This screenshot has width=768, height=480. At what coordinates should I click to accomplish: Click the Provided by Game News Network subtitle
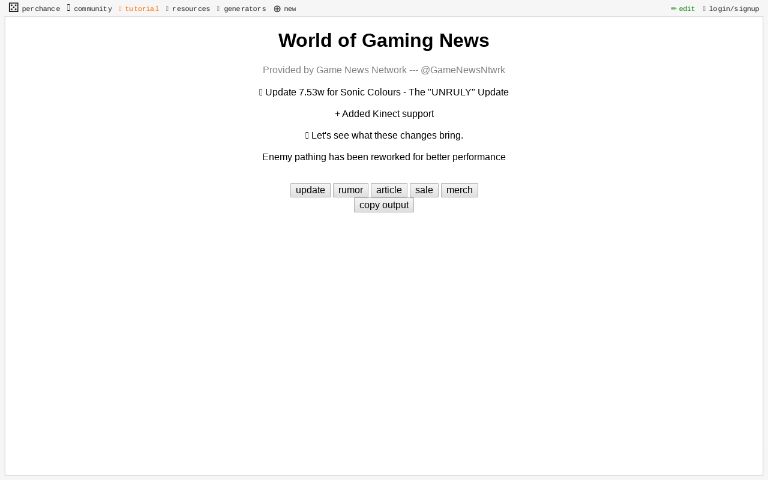point(384,70)
